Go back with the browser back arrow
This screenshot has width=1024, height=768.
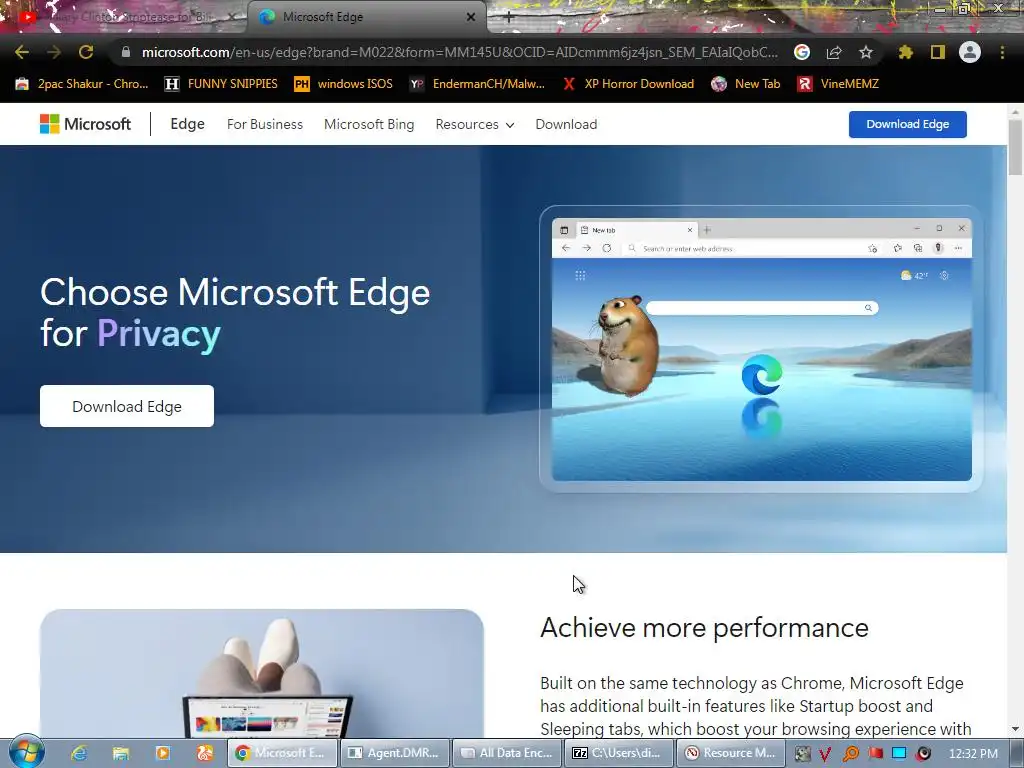(22, 52)
